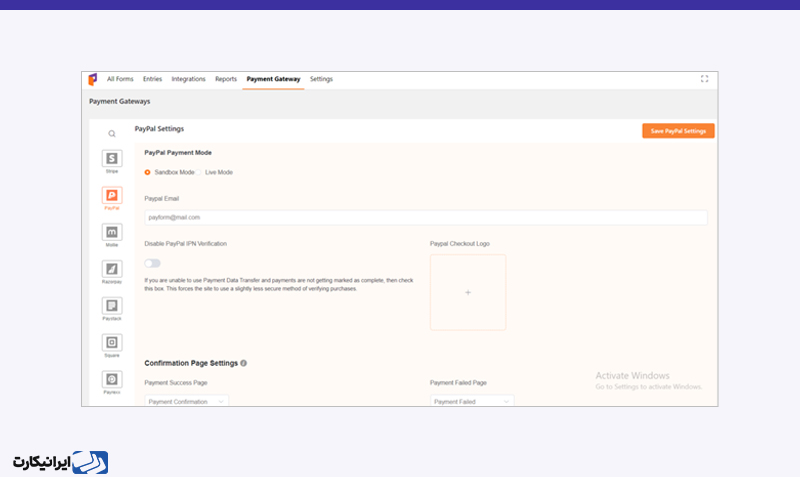Open the Payment Failed Page dropdown
The width and height of the screenshot is (800, 477).
point(472,401)
